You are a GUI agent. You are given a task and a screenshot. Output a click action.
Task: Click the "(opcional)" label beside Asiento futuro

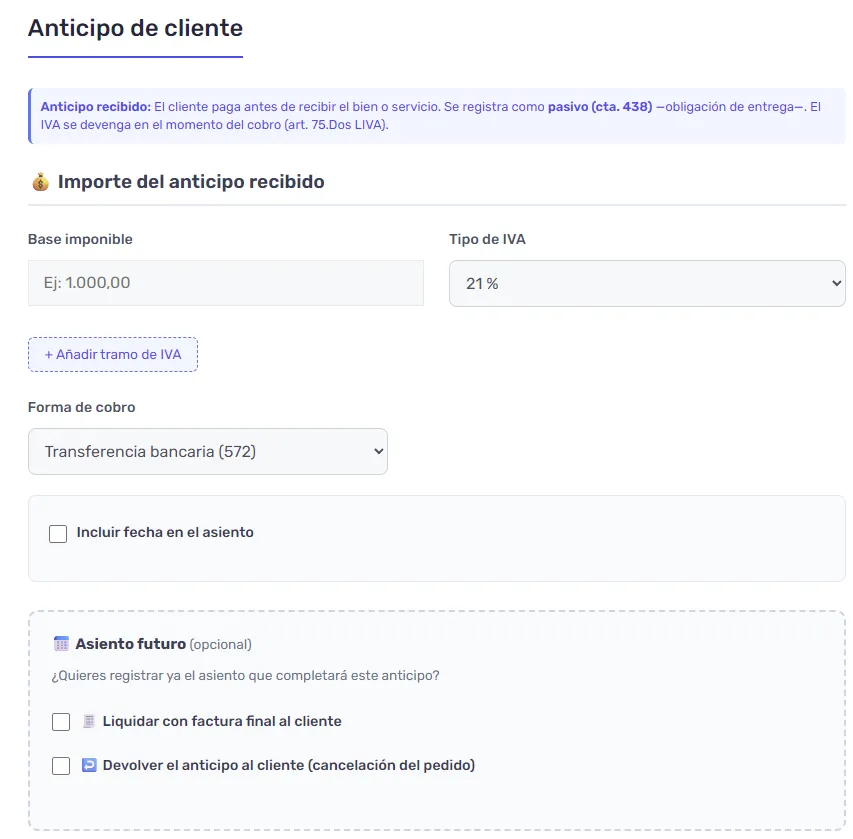(x=219, y=644)
